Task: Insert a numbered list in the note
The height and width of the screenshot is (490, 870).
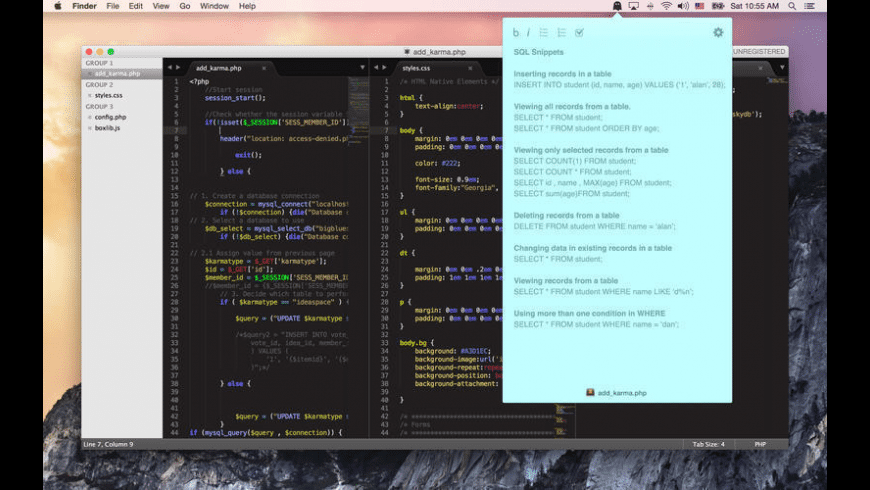Action: (561, 33)
